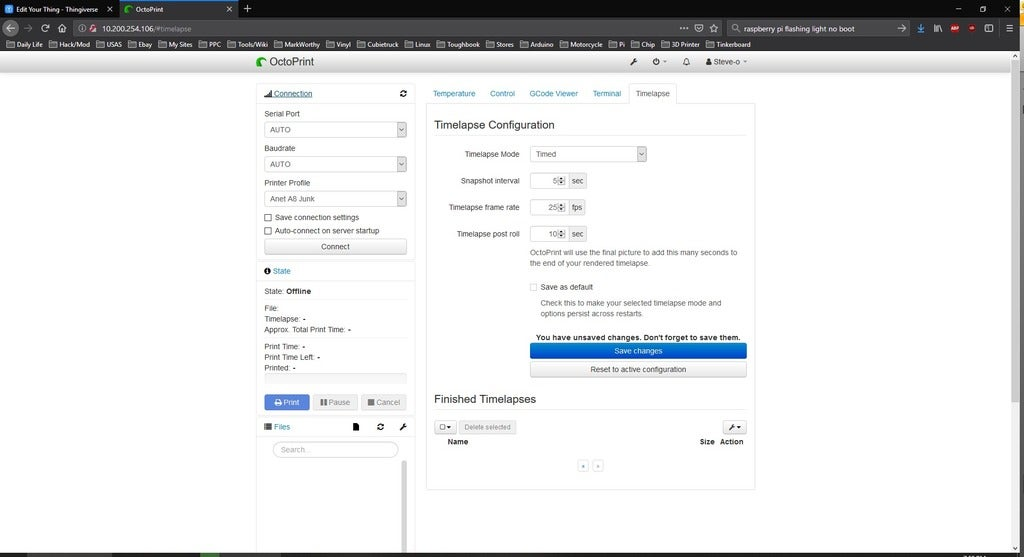Switch to the Terminal tab
The image size is (1024, 557).
[x=607, y=94]
